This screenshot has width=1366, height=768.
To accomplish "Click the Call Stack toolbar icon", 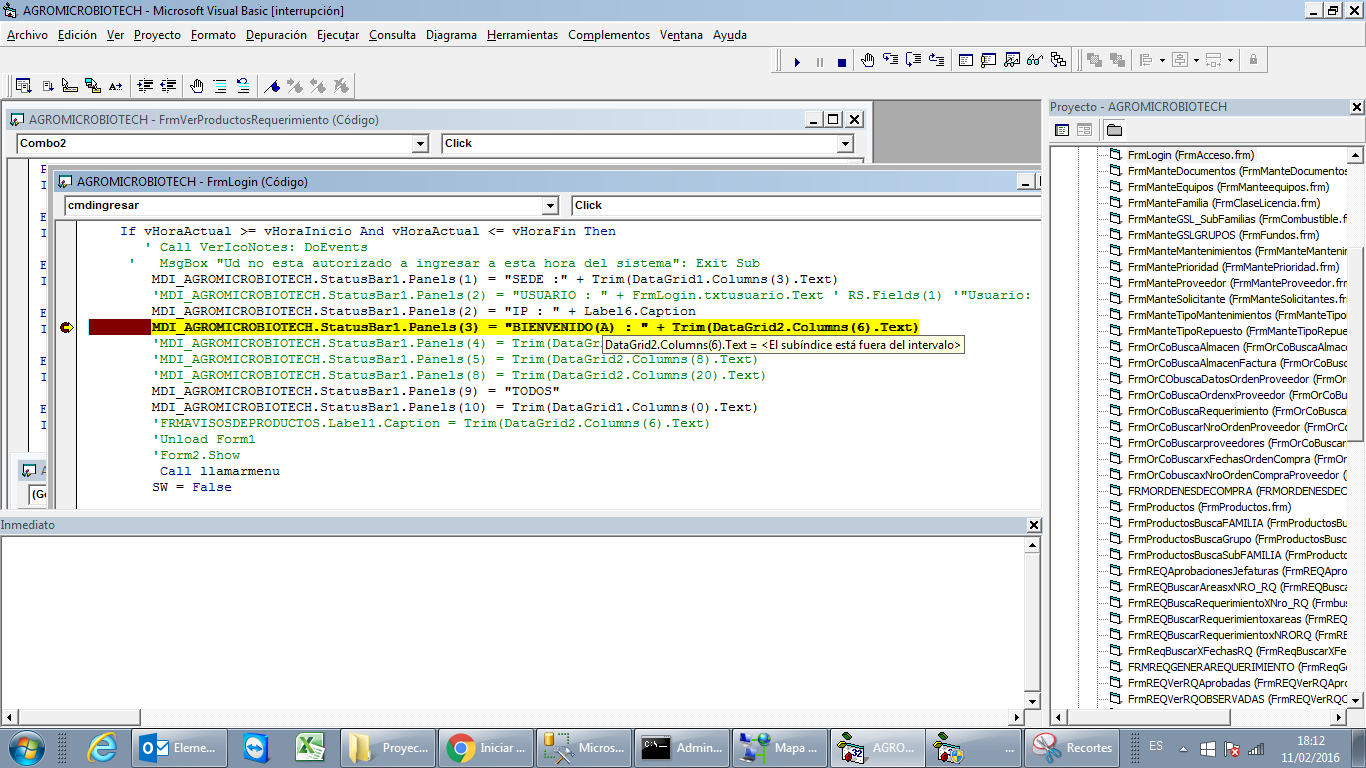I will (x=1059, y=61).
